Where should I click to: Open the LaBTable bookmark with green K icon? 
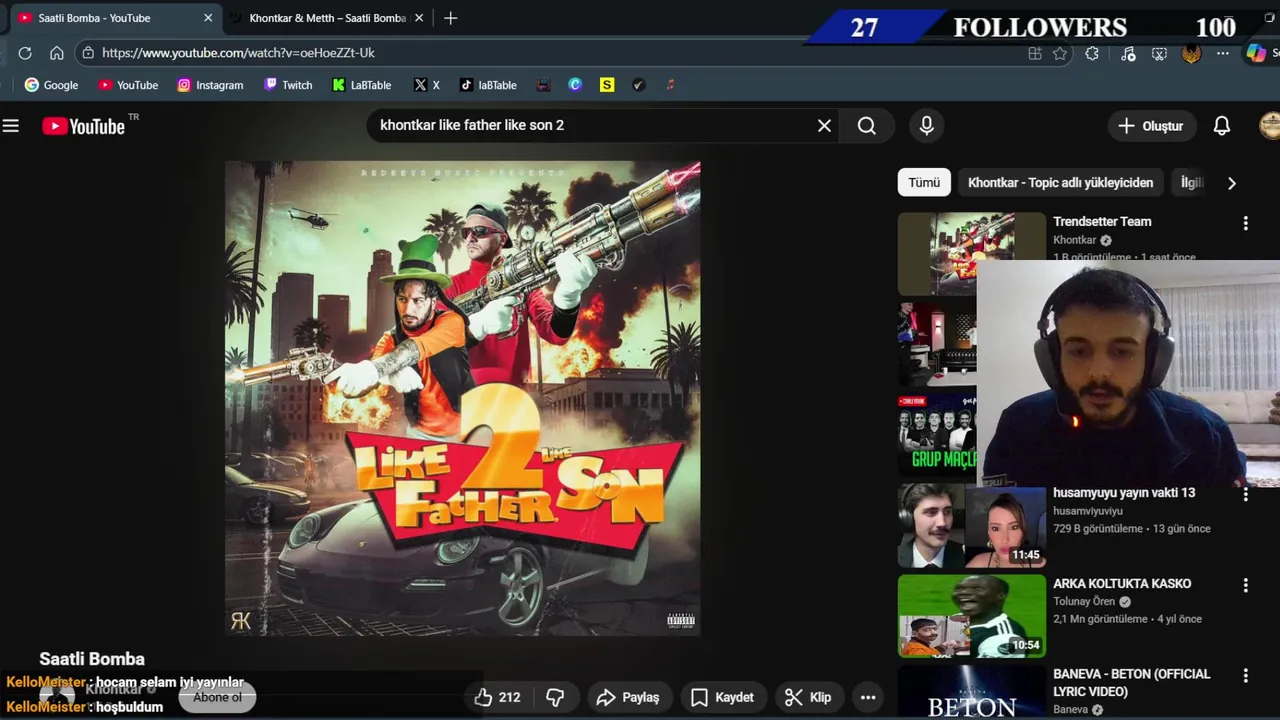tap(361, 85)
